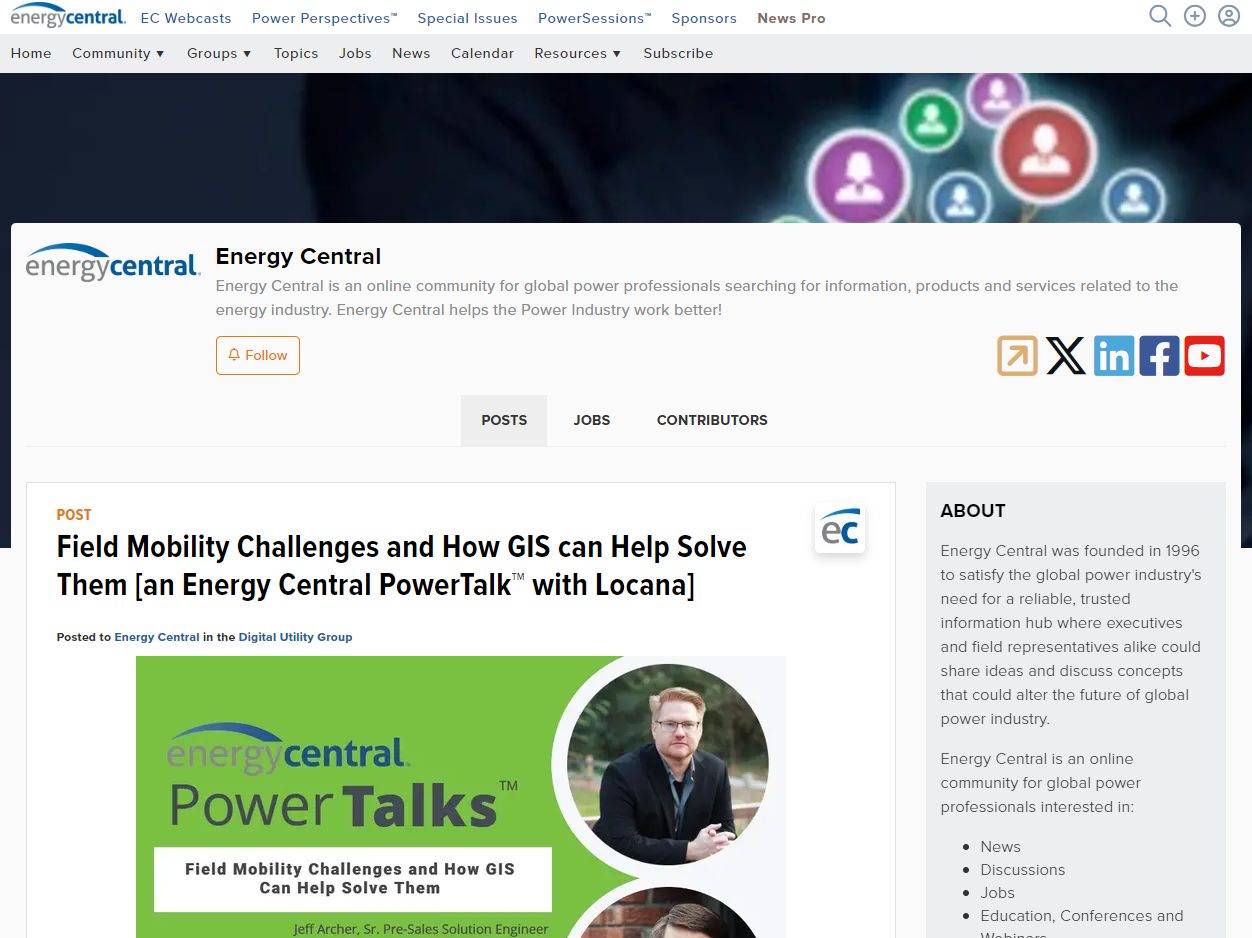The width and height of the screenshot is (1252, 938).
Task: Open the external website arrow icon
Action: 1017,355
